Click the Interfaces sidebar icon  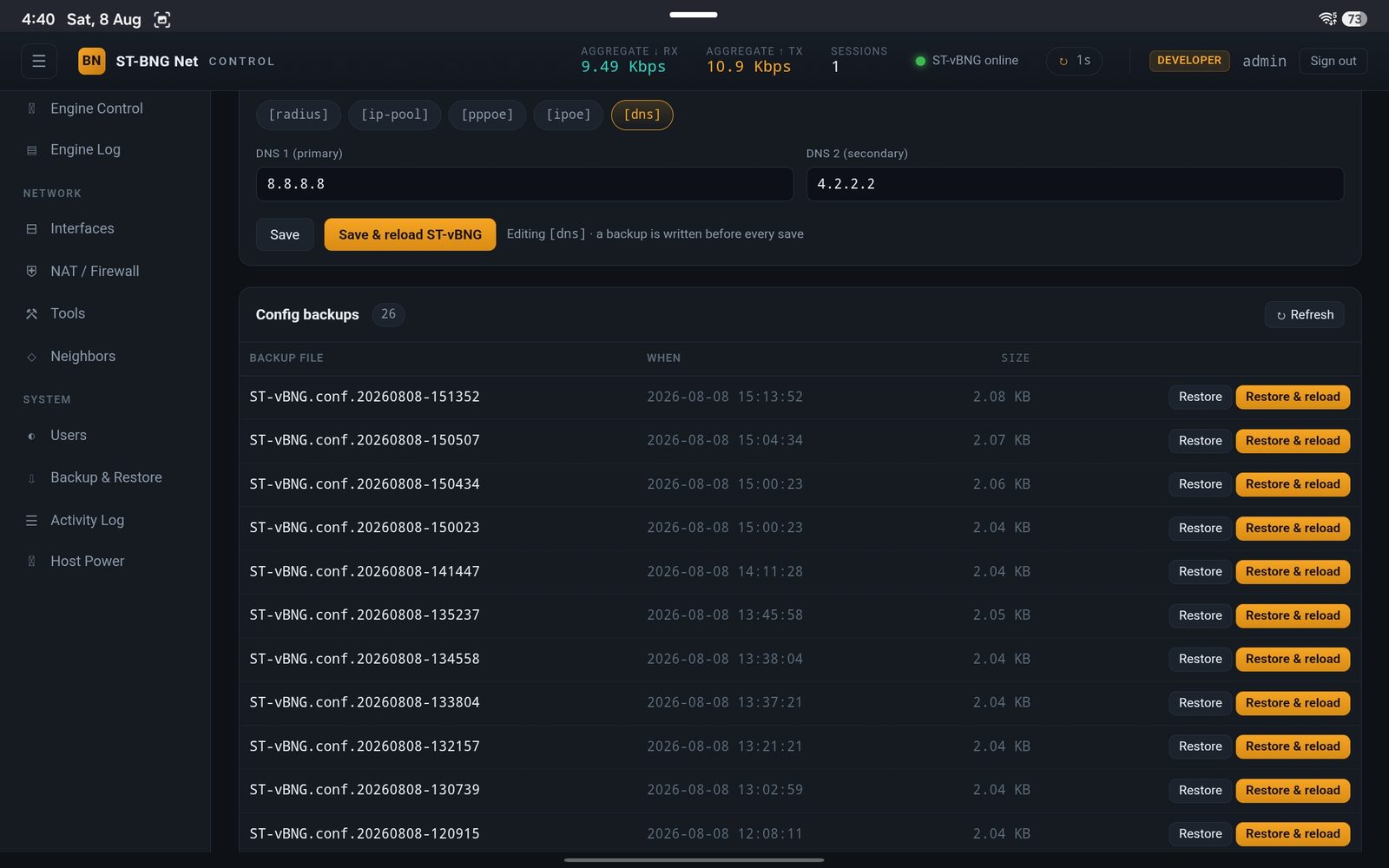click(31, 229)
